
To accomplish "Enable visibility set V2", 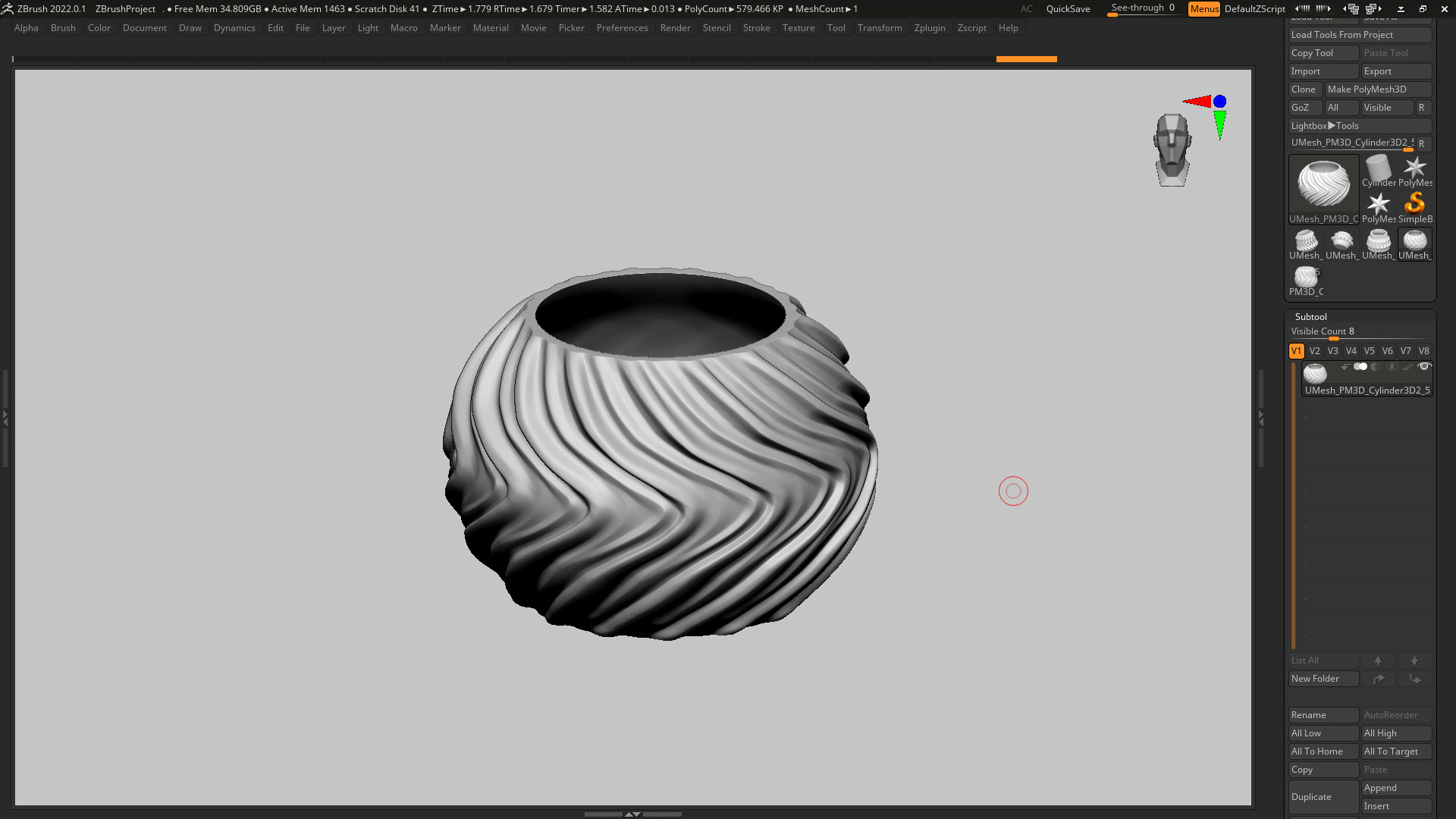I will tap(1315, 351).
